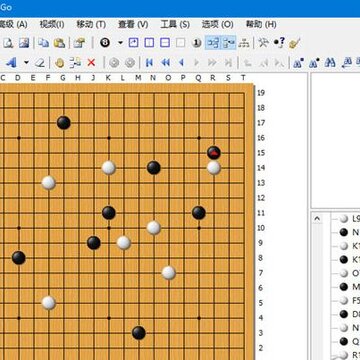Screen dimensions: 360x360
Task: Click the stone with question mark icon
Action: 279,43
